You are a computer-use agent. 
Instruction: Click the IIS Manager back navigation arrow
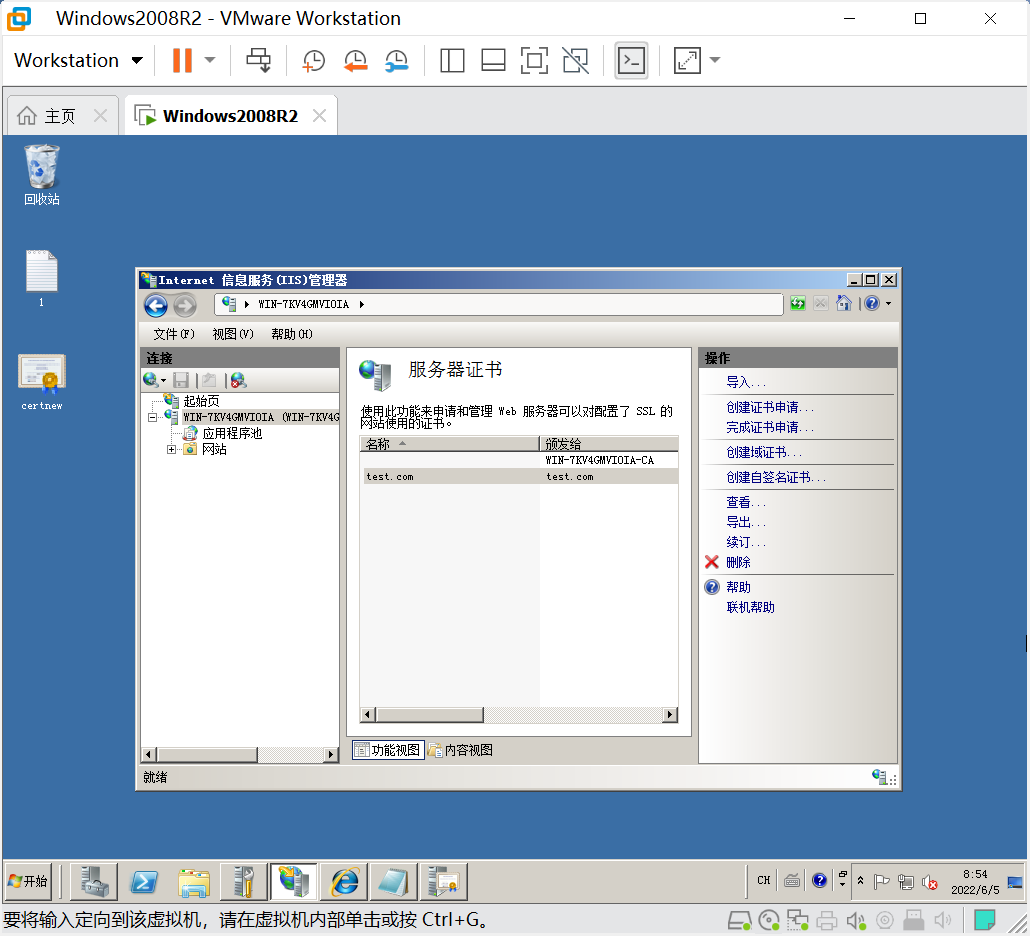[156, 305]
